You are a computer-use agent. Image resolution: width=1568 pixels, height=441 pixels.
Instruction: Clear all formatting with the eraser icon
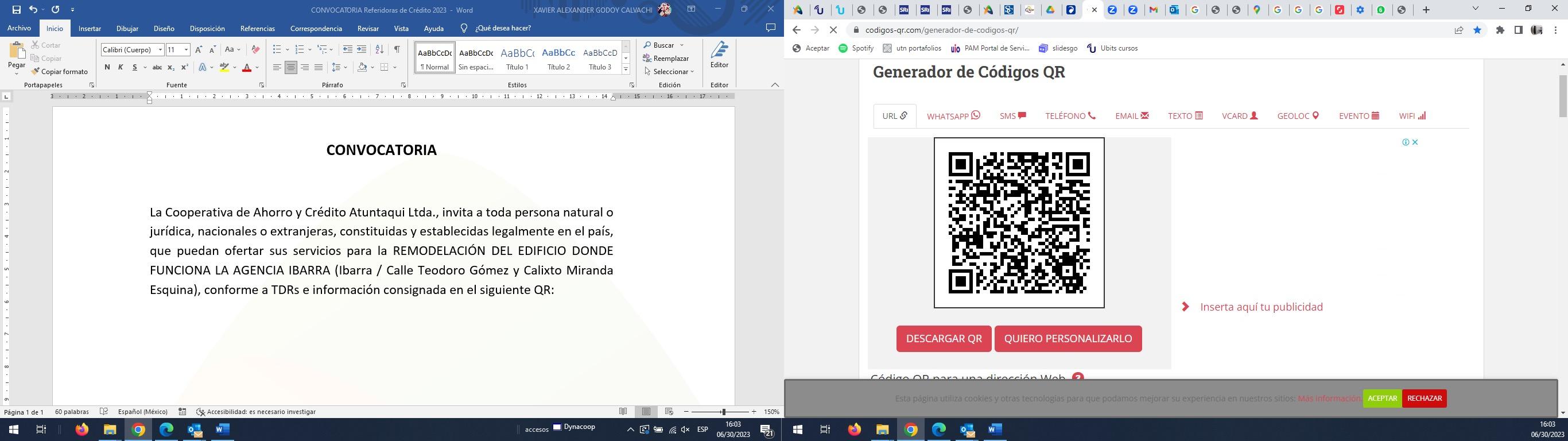(x=255, y=49)
